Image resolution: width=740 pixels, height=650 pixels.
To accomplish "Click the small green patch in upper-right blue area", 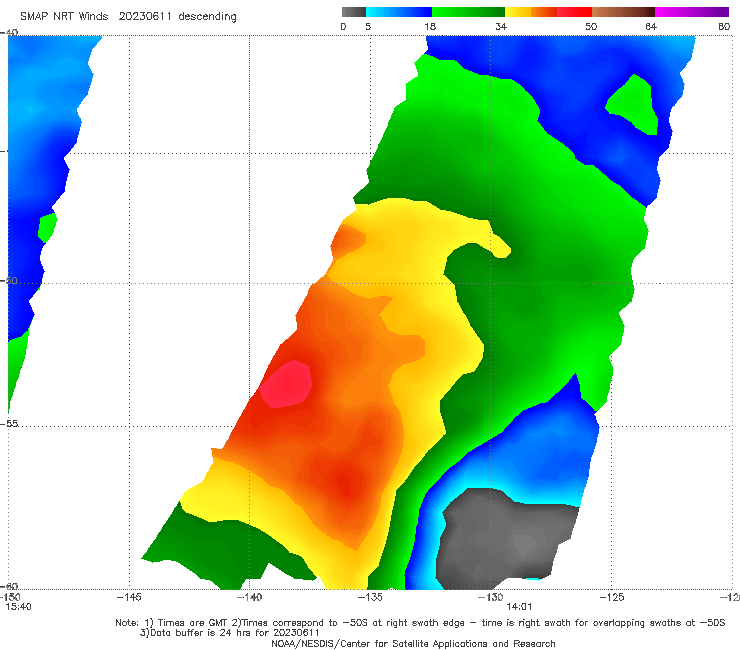I will pyautogui.click(x=634, y=105).
